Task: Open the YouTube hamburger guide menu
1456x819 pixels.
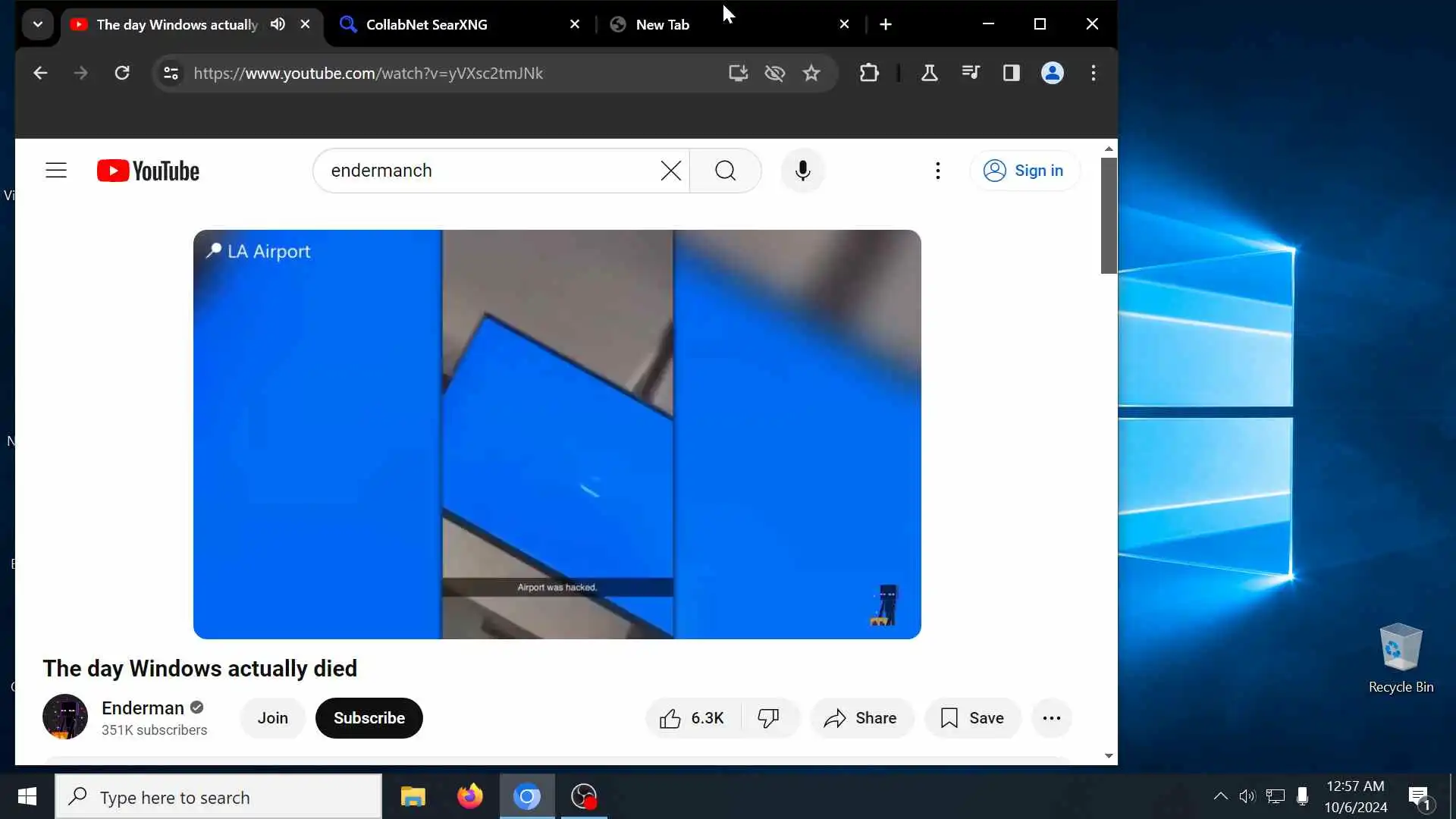Action: 56,171
